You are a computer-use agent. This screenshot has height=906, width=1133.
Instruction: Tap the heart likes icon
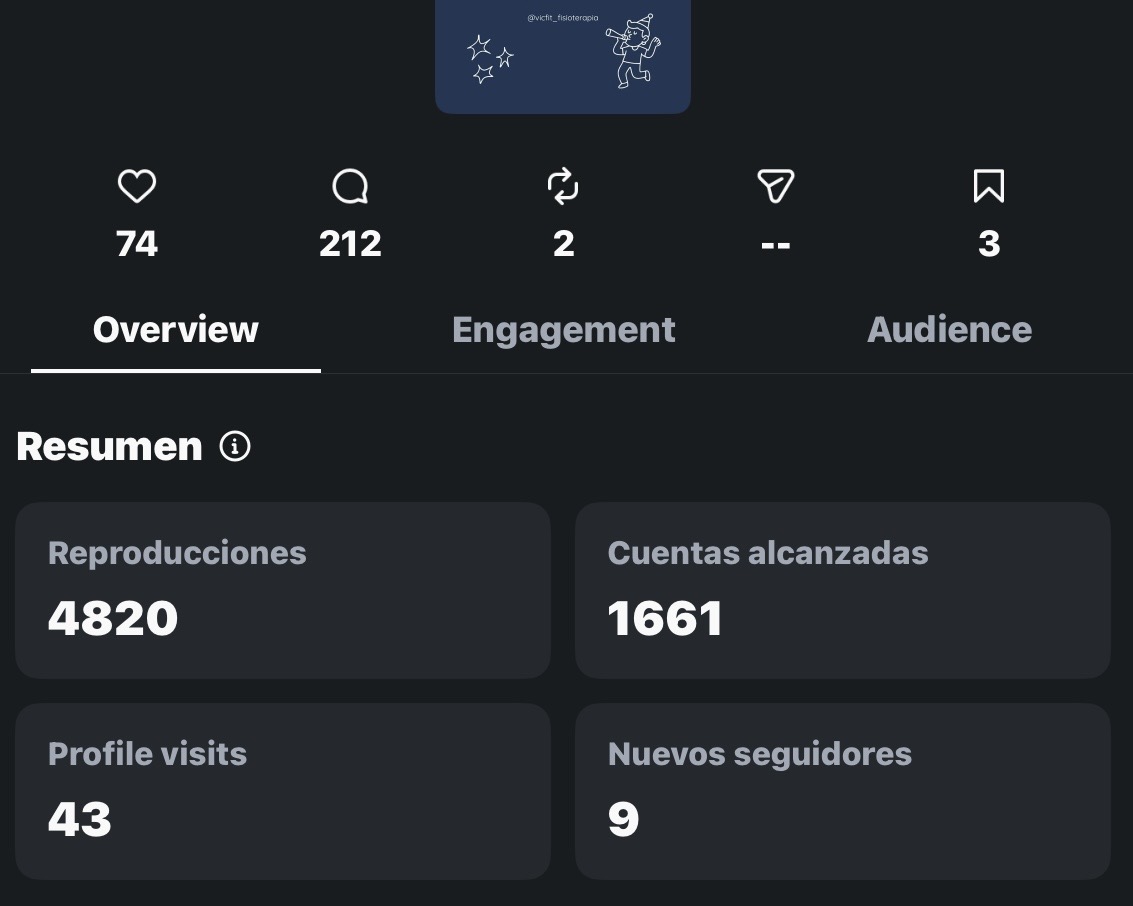137,186
